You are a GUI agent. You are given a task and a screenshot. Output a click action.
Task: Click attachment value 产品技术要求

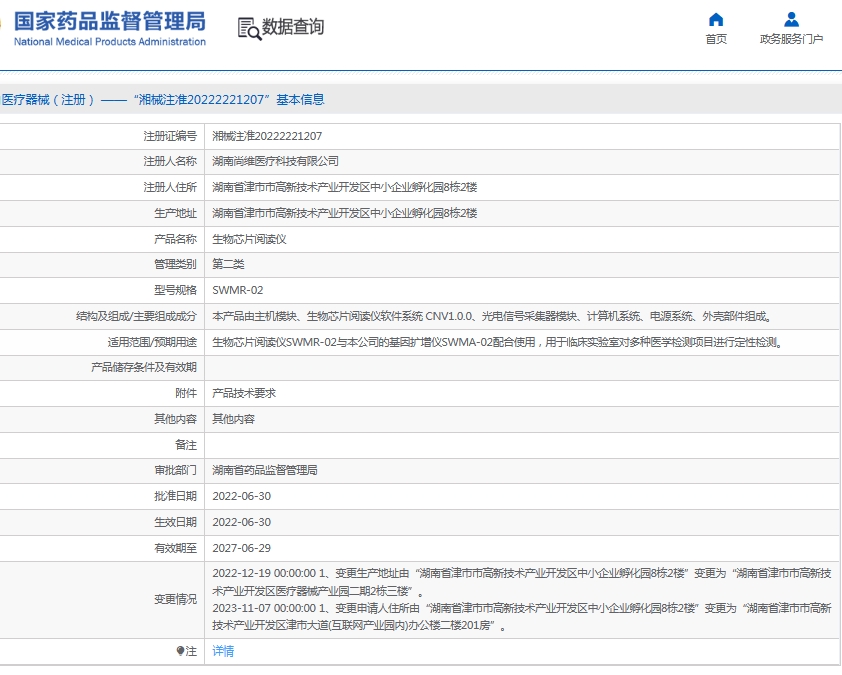[244, 393]
